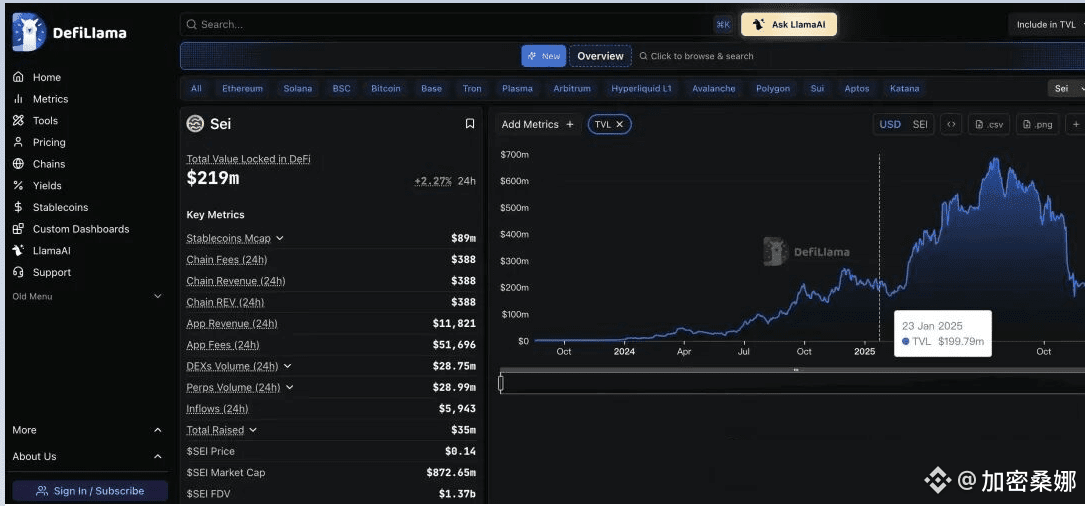Open Custom Dashboards icon
This screenshot has height=506, width=1085.
pyautogui.click(x=19, y=229)
